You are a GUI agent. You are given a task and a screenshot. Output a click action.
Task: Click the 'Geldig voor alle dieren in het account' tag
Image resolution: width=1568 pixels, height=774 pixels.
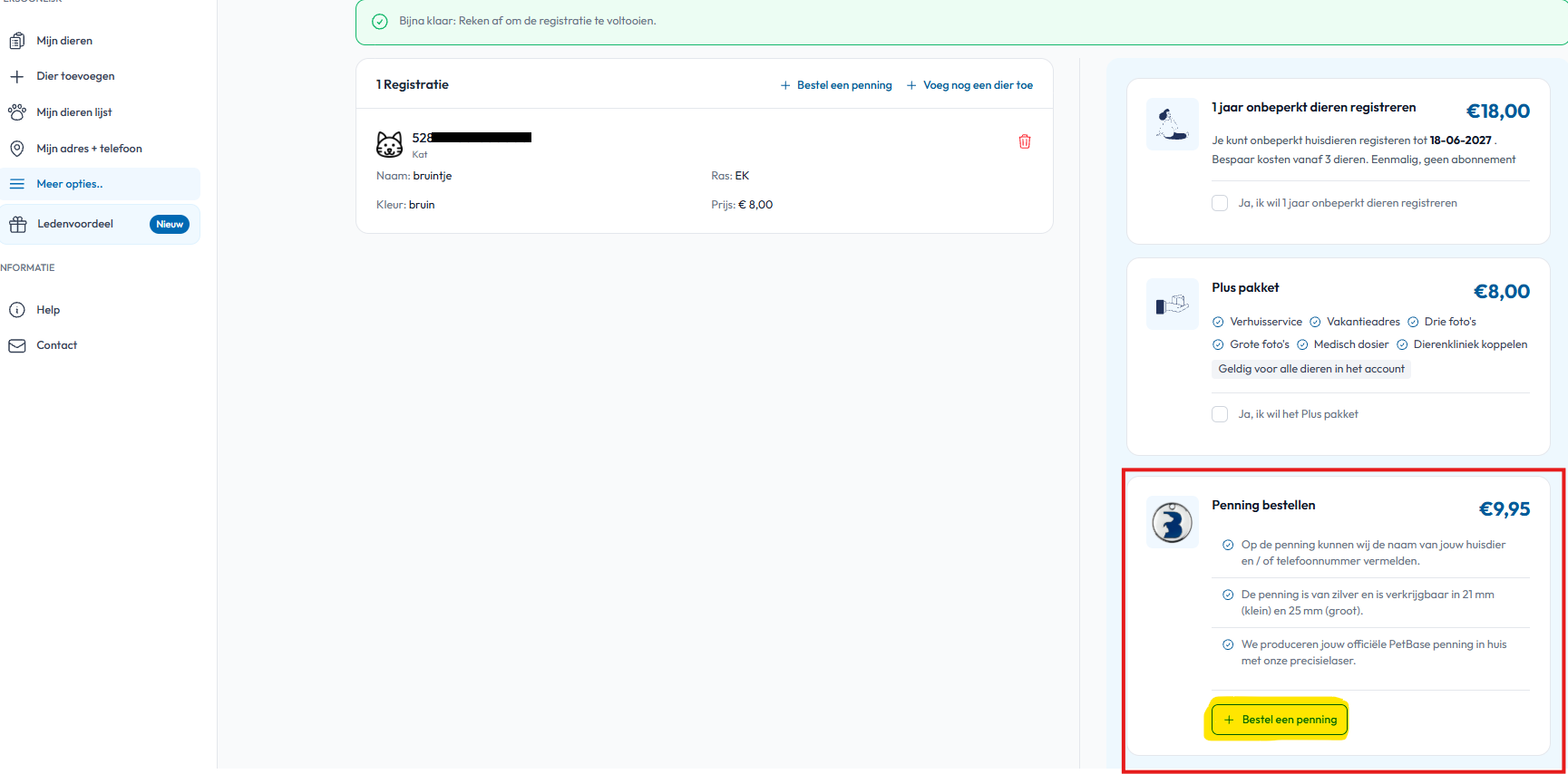[1311, 369]
